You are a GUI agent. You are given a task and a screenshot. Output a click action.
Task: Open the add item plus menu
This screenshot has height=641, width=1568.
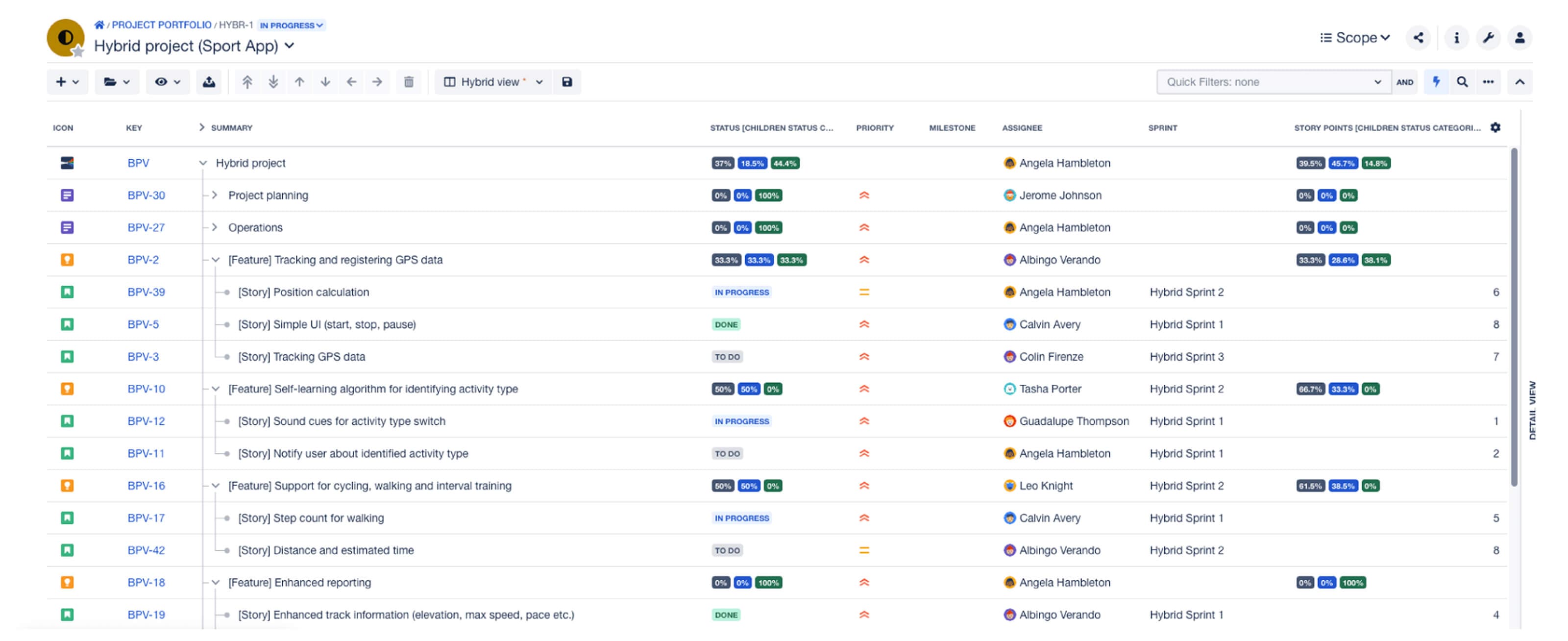click(68, 81)
